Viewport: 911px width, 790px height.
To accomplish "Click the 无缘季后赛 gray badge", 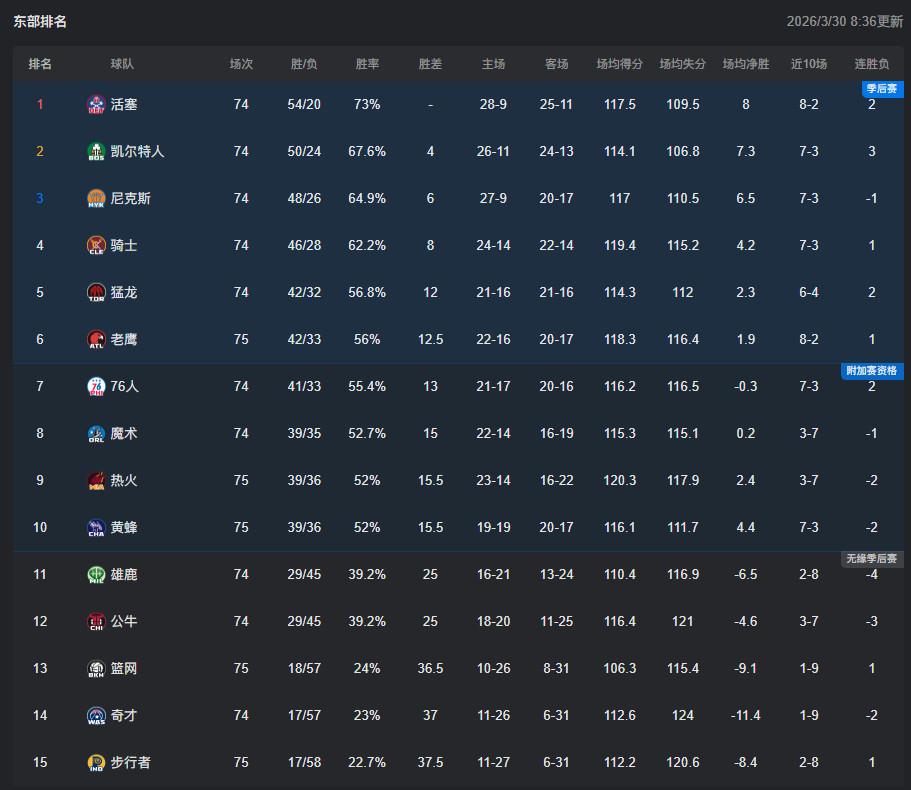I will point(872,559).
